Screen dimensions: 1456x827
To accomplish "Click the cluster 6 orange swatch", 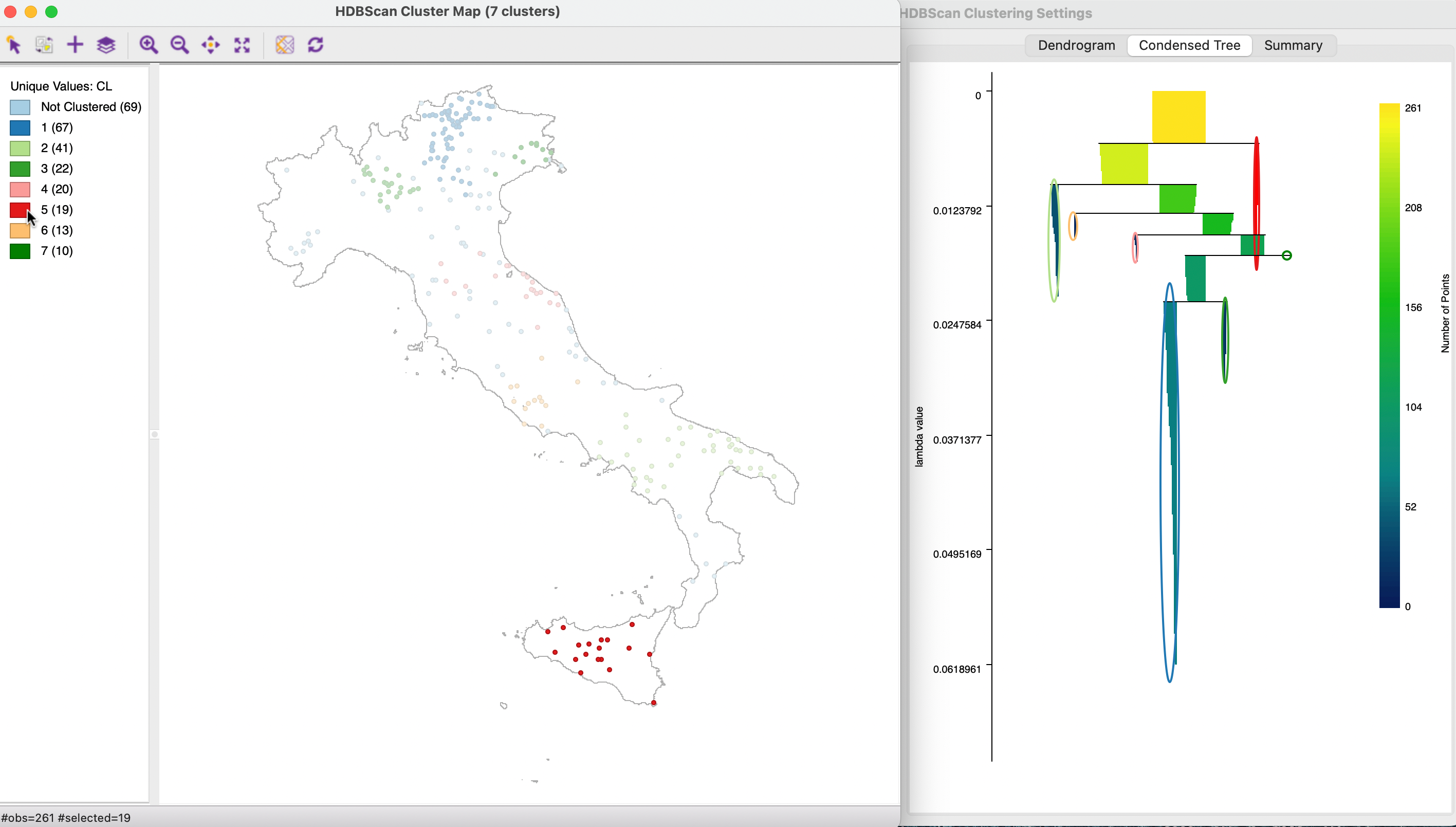I will point(20,230).
